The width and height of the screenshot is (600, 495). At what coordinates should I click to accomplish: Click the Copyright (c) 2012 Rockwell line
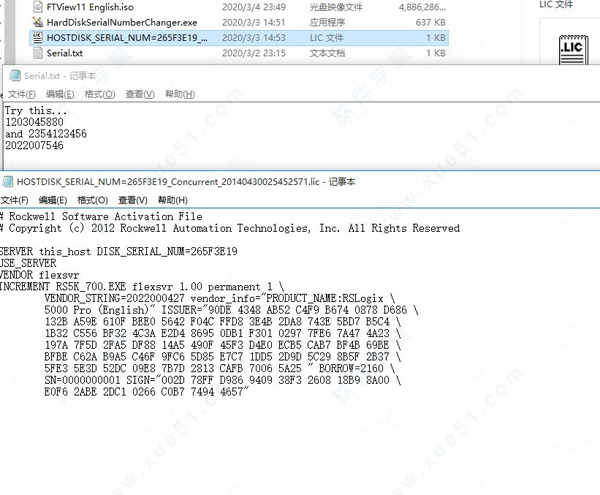coord(230,228)
